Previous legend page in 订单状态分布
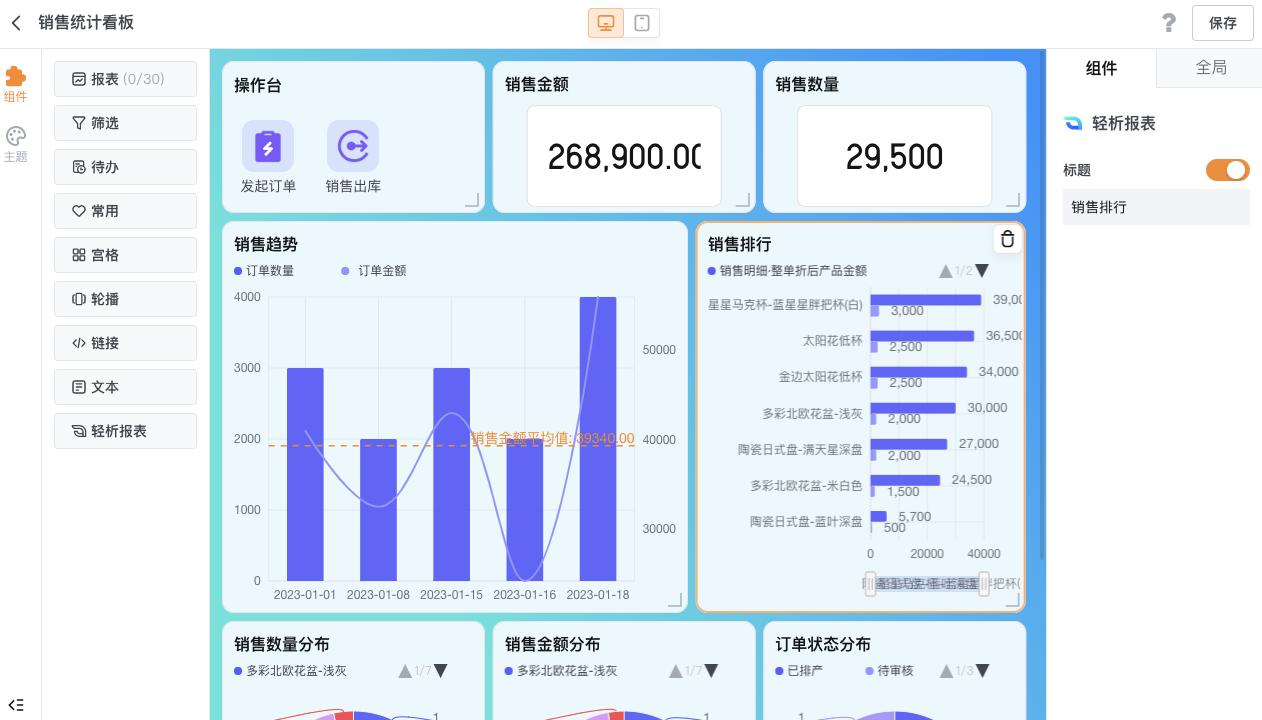 tap(946, 671)
